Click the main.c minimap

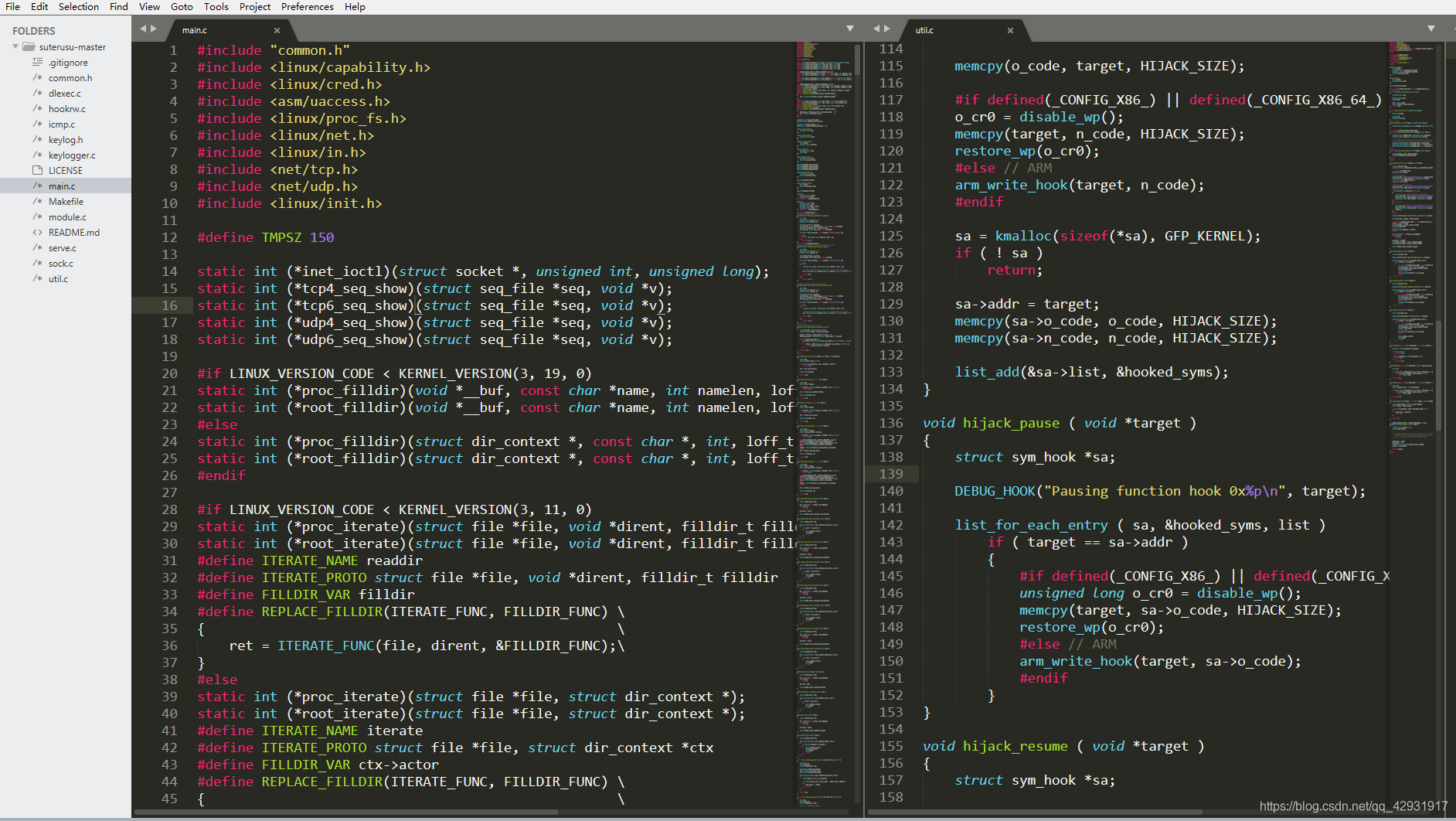825,424
